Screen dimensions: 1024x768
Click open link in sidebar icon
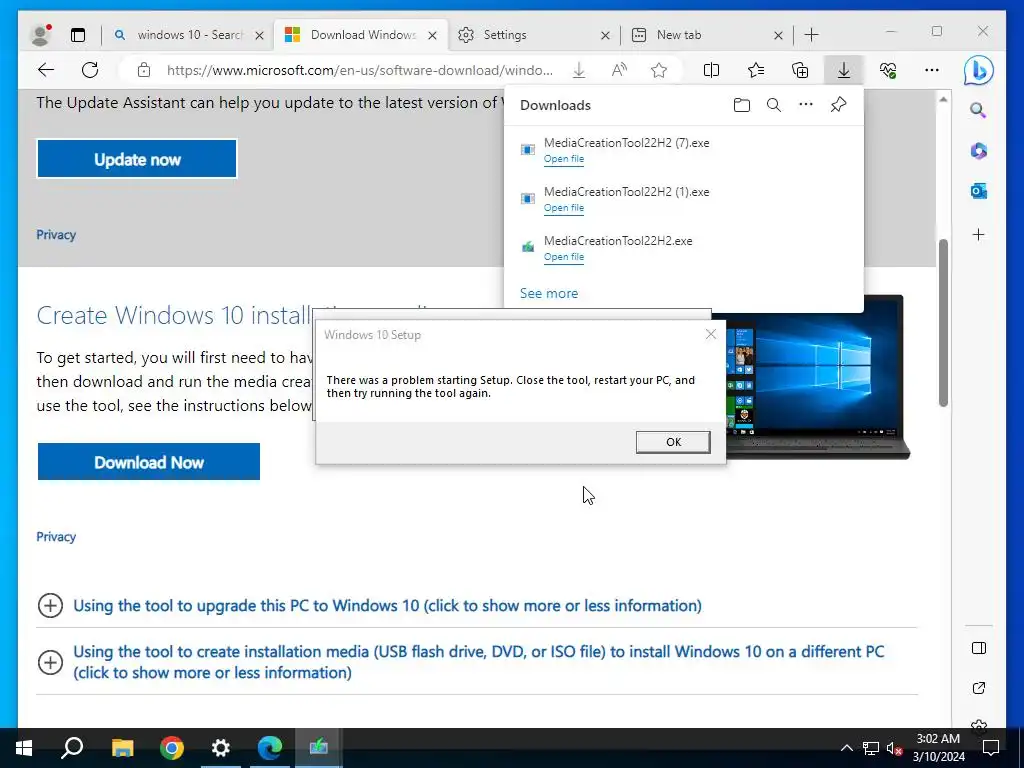(x=978, y=688)
